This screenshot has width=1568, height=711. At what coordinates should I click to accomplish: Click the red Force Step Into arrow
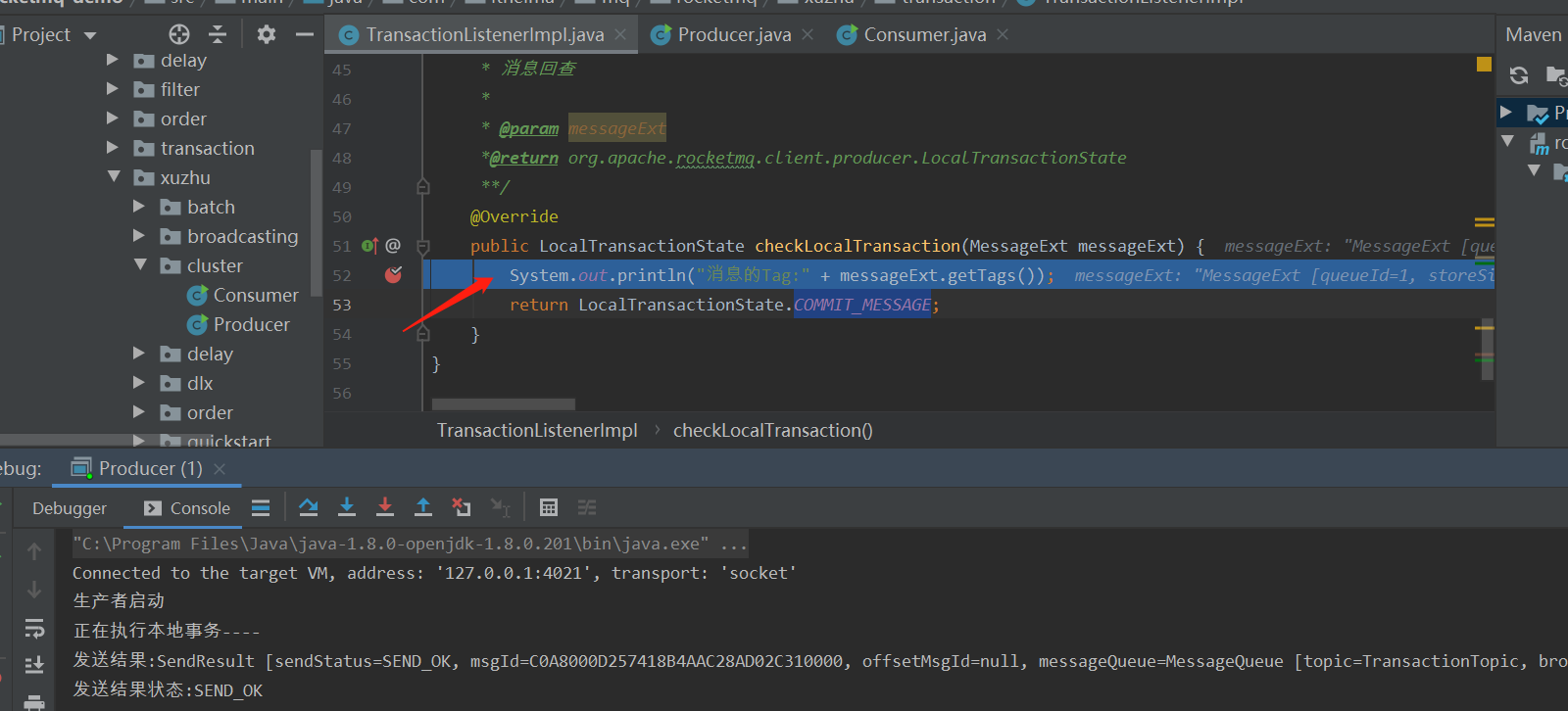coord(385,507)
